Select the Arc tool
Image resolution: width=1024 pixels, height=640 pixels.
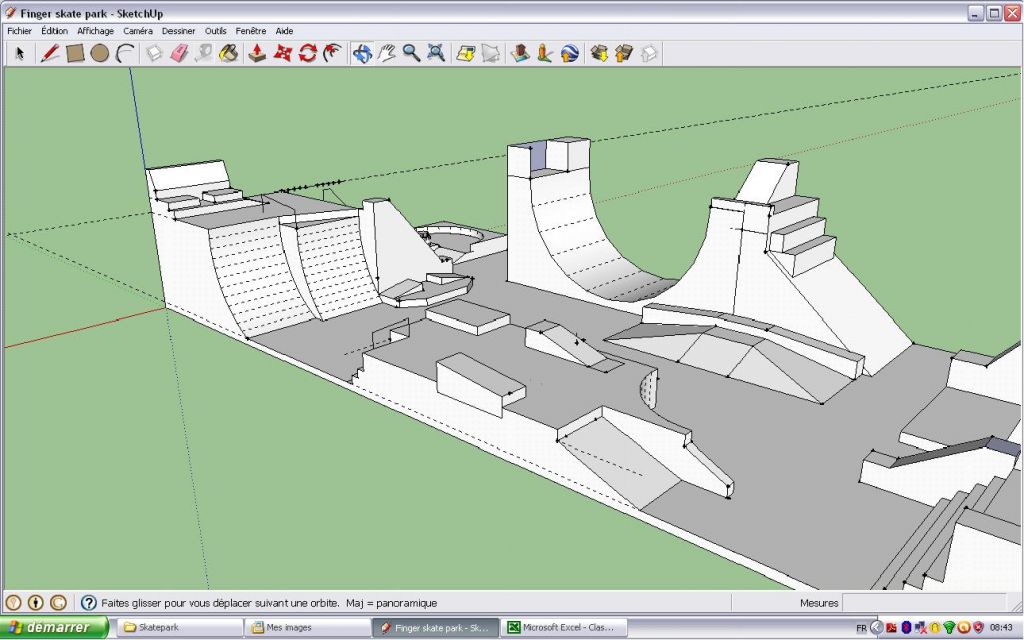pos(125,54)
